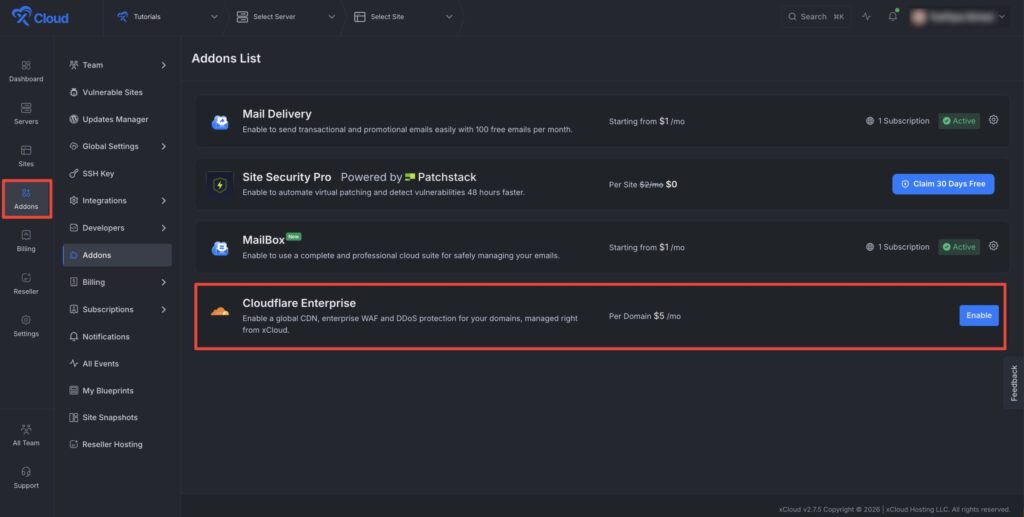This screenshot has width=1024, height=517.
Task: Click Mail Delivery 1 Subscription link
Action: click(897, 121)
